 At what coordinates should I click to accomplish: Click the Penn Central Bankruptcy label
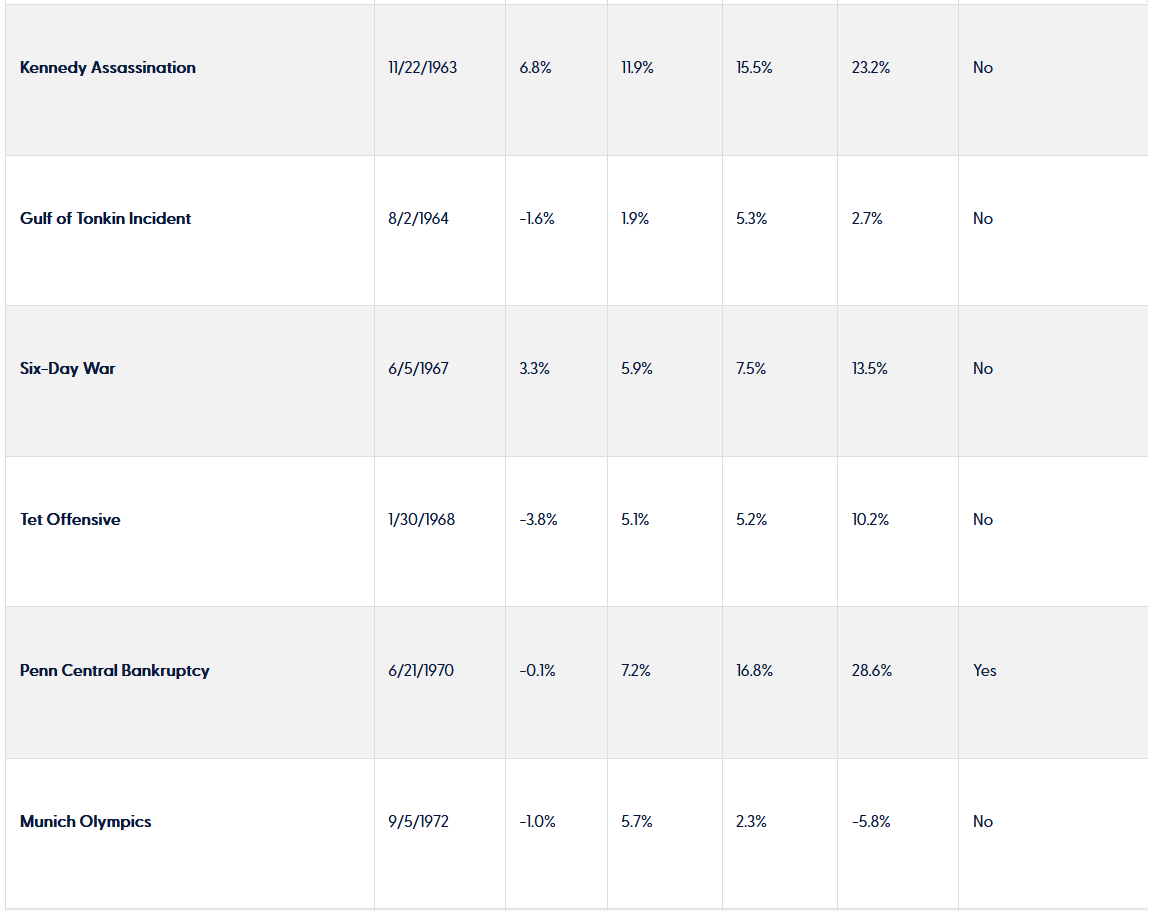[115, 671]
